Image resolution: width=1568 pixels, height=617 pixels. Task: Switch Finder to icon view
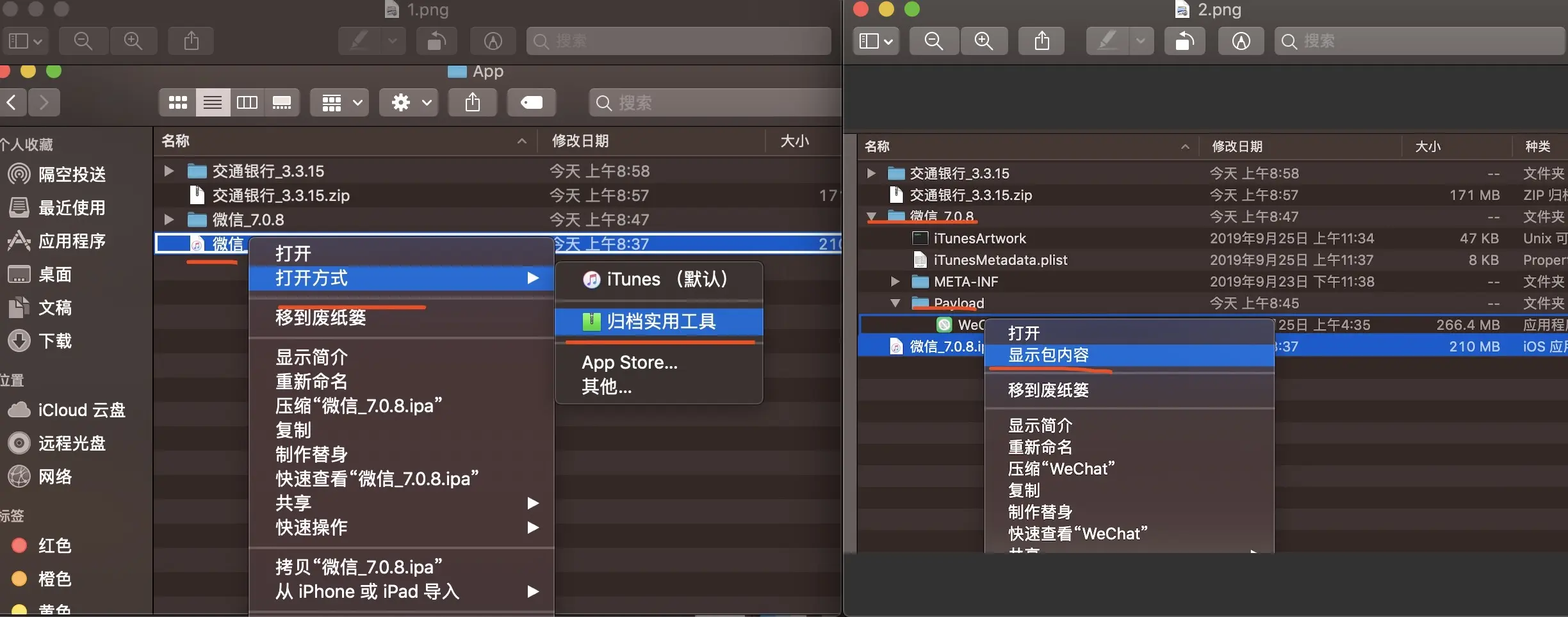[177, 102]
